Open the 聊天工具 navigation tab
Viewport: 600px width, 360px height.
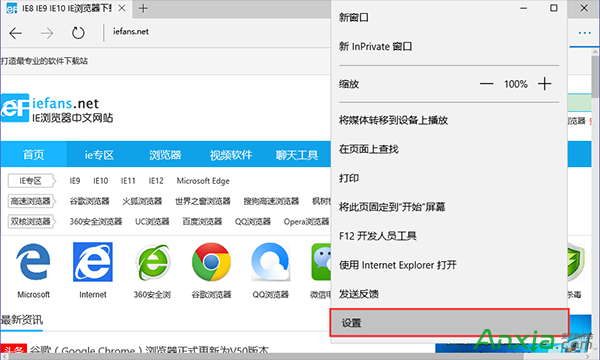tap(297, 155)
